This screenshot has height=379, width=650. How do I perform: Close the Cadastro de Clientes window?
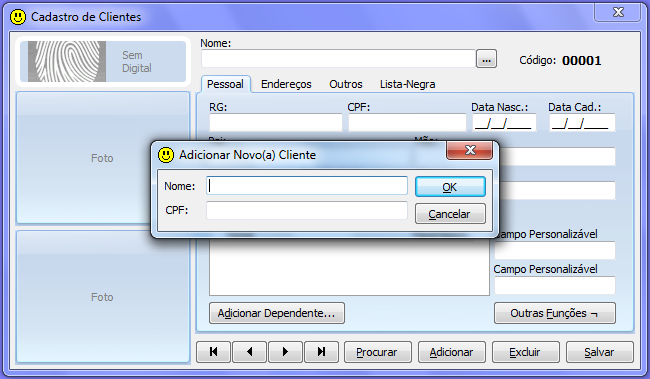point(618,12)
